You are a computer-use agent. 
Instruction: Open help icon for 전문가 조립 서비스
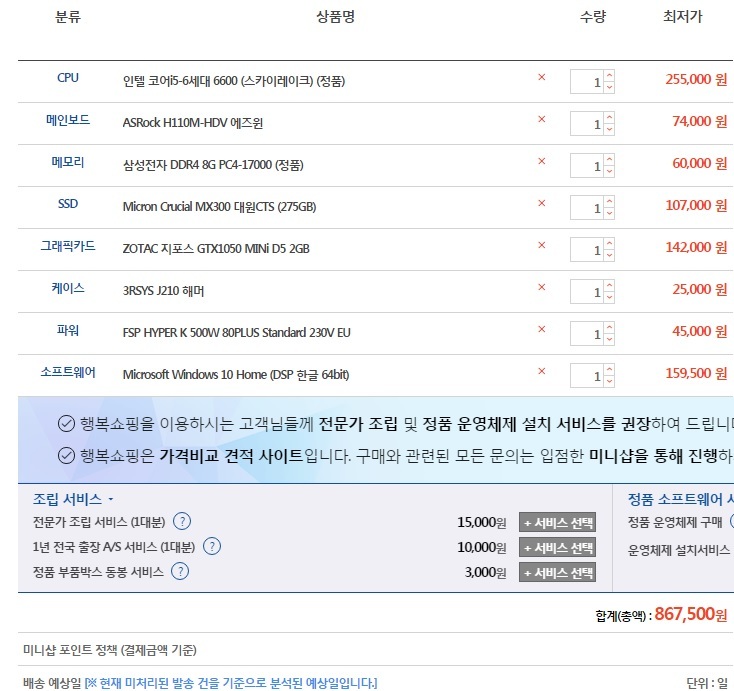(182, 521)
